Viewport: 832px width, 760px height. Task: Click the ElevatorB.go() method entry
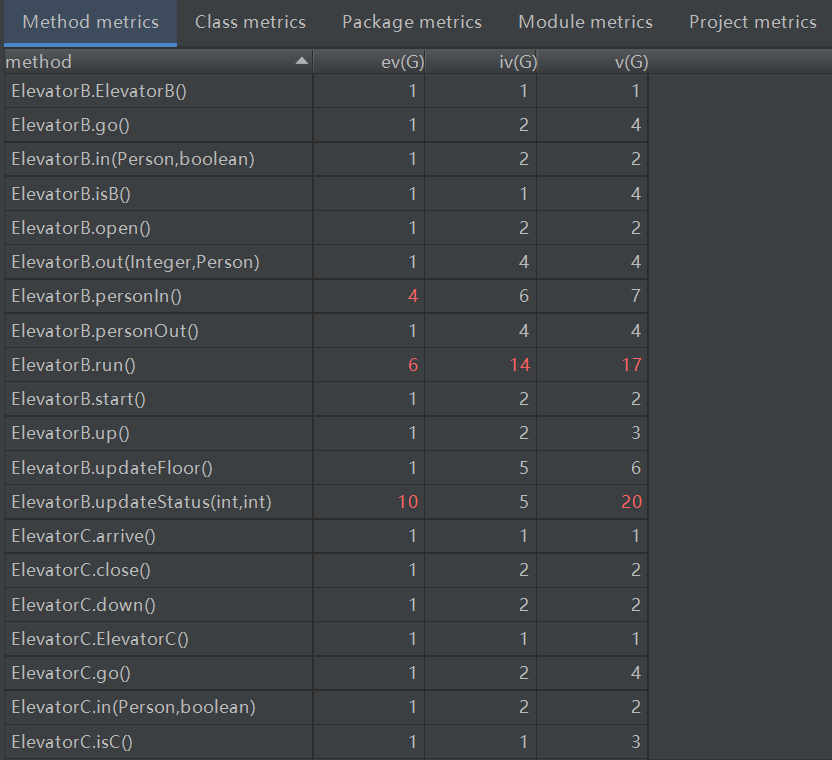point(71,125)
